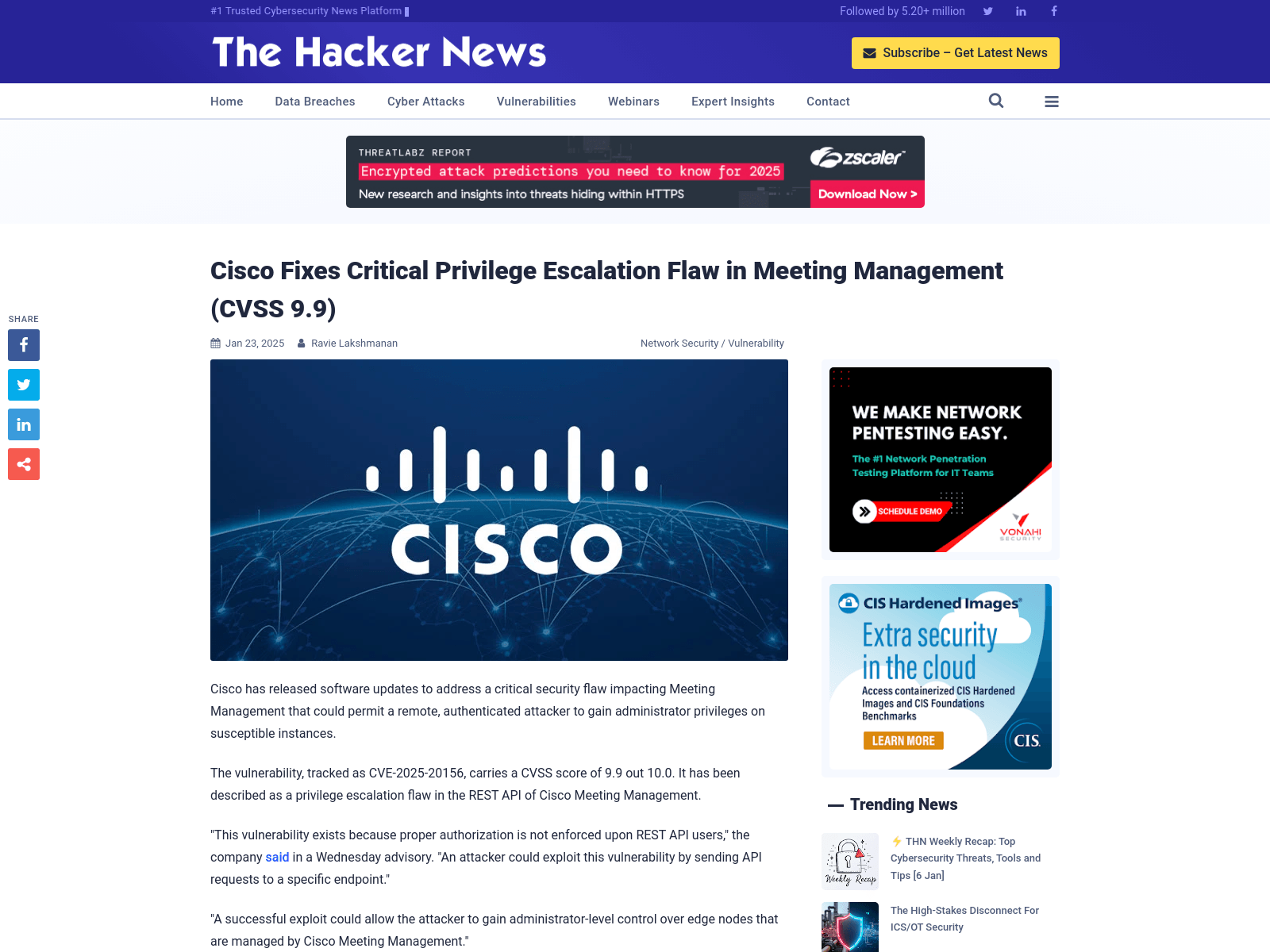1270x952 pixels.
Task: Click the Weekly Recap thumbnail image
Action: [x=850, y=862]
